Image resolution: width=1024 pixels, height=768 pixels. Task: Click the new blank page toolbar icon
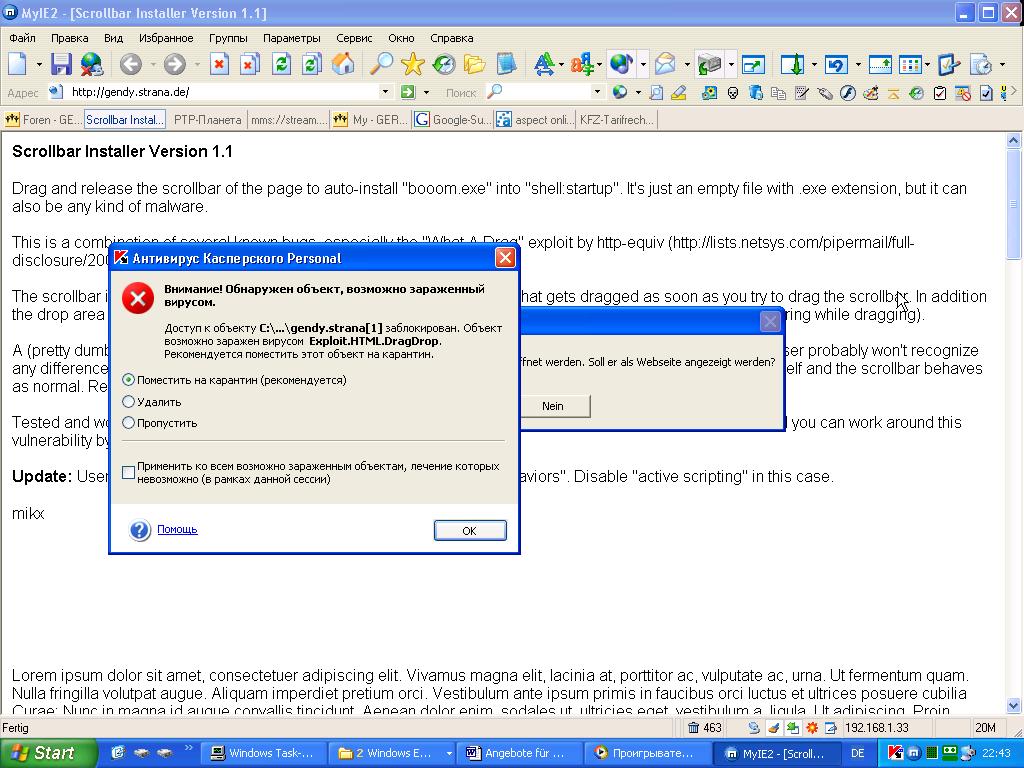[x=18, y=64]
